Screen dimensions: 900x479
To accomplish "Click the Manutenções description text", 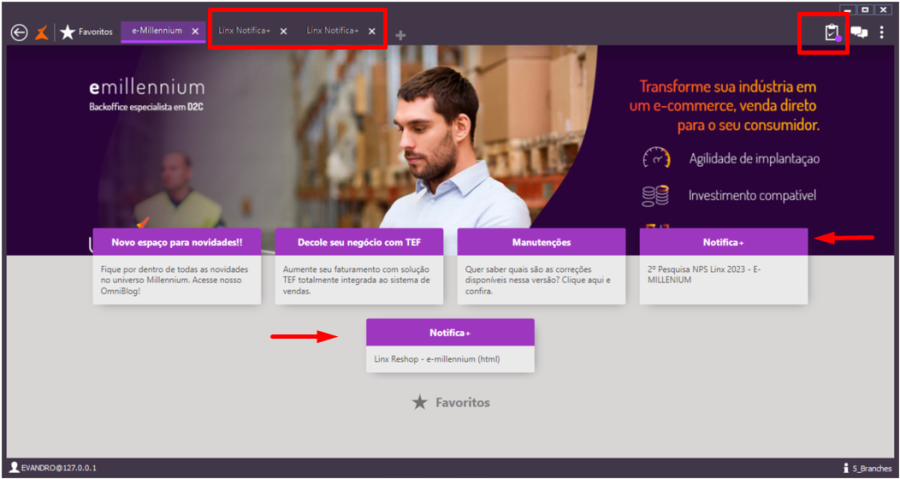I will [537, 280].
